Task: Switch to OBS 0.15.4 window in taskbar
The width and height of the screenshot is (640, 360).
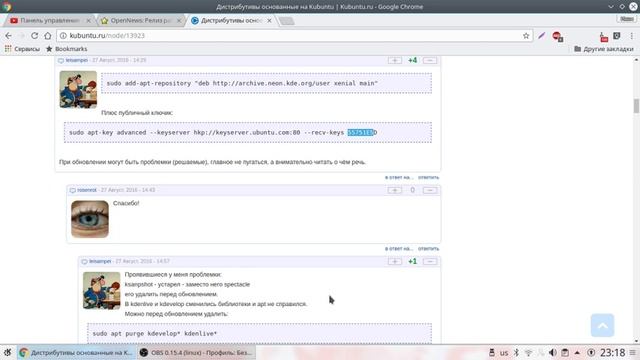Action: pyautogui.click(x=196, y=352)
